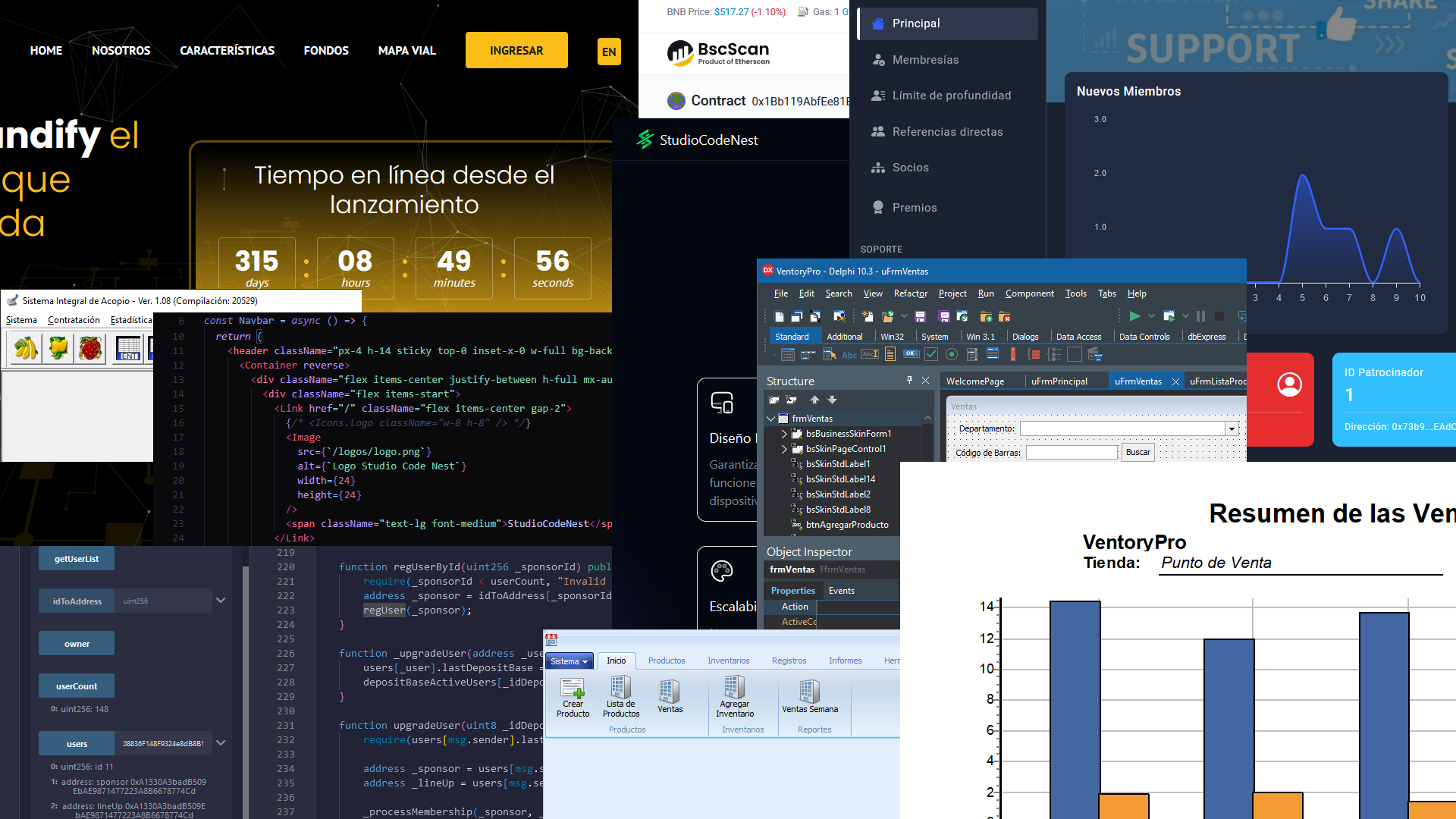Open the Component menu in Delphi
1456x819 pixels.
pyautogui.click(x=1029, y=293)
